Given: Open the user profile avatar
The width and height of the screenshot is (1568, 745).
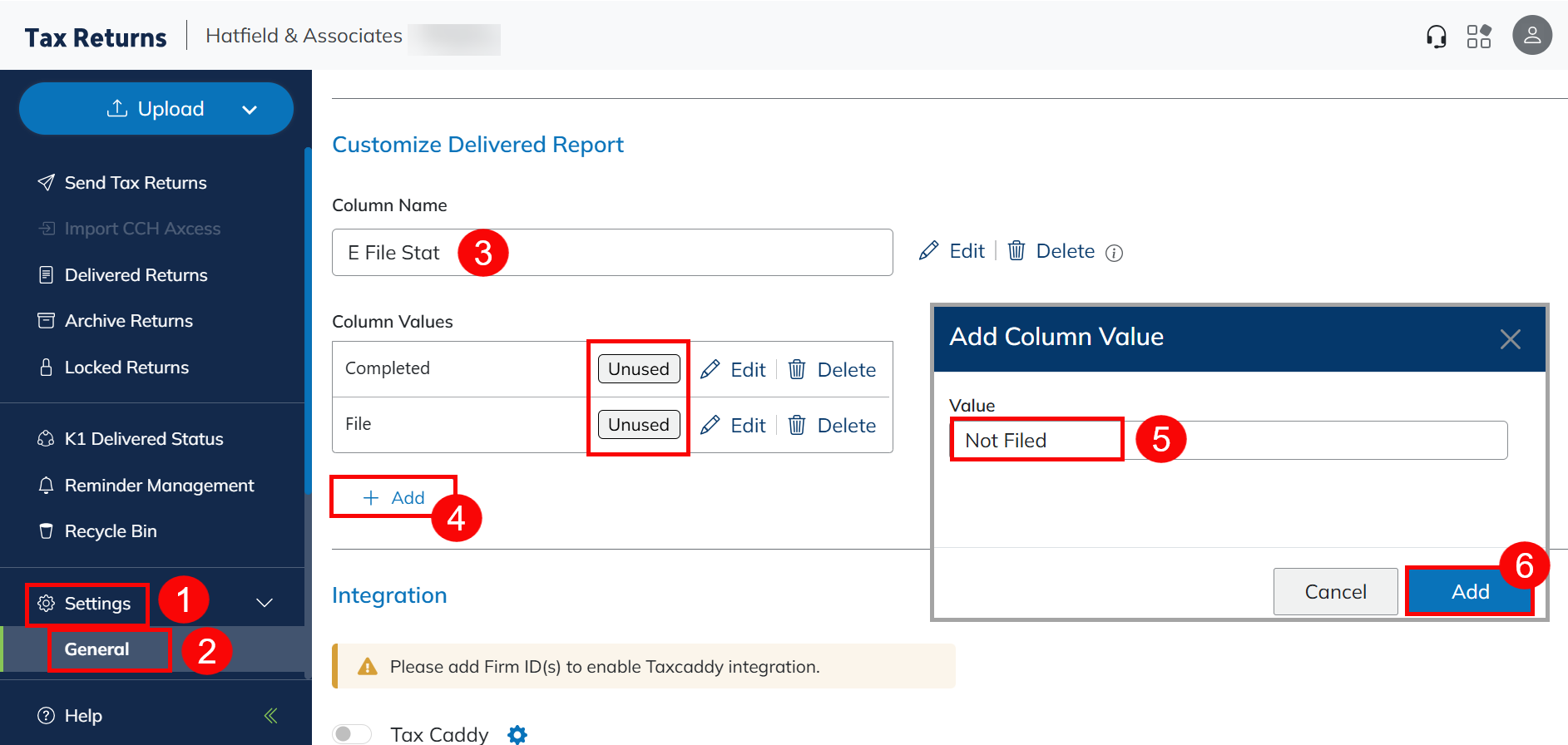Looking at the screenshot, I should [1531, 36].
